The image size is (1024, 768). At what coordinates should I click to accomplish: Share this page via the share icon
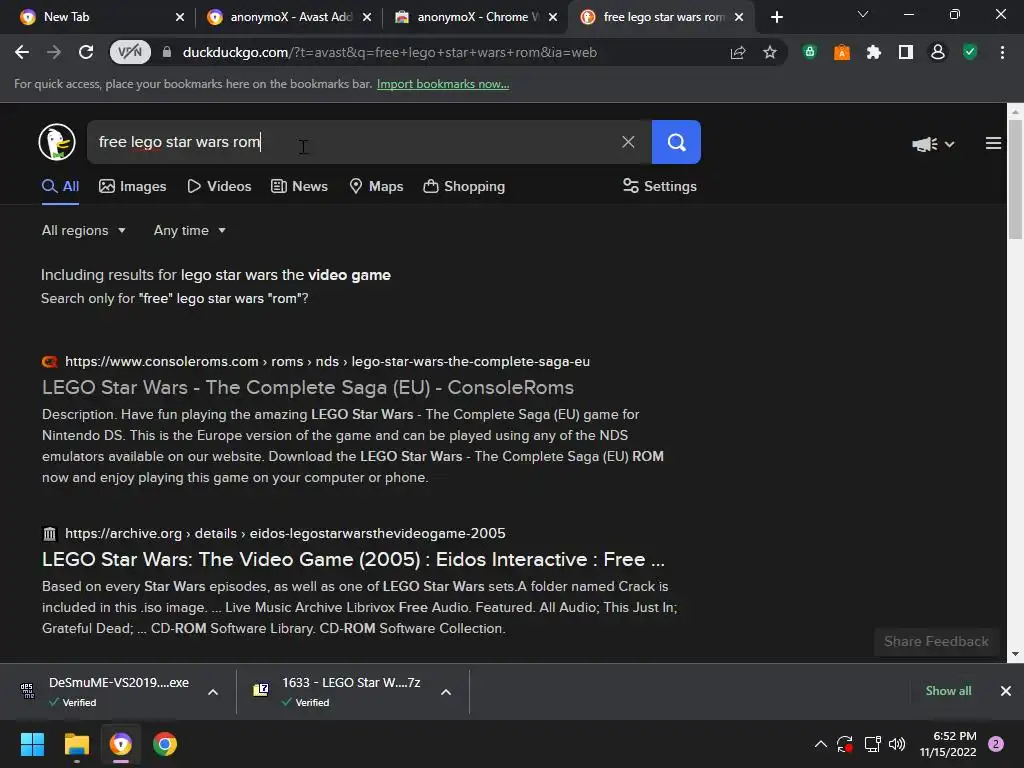coord(738,52)
